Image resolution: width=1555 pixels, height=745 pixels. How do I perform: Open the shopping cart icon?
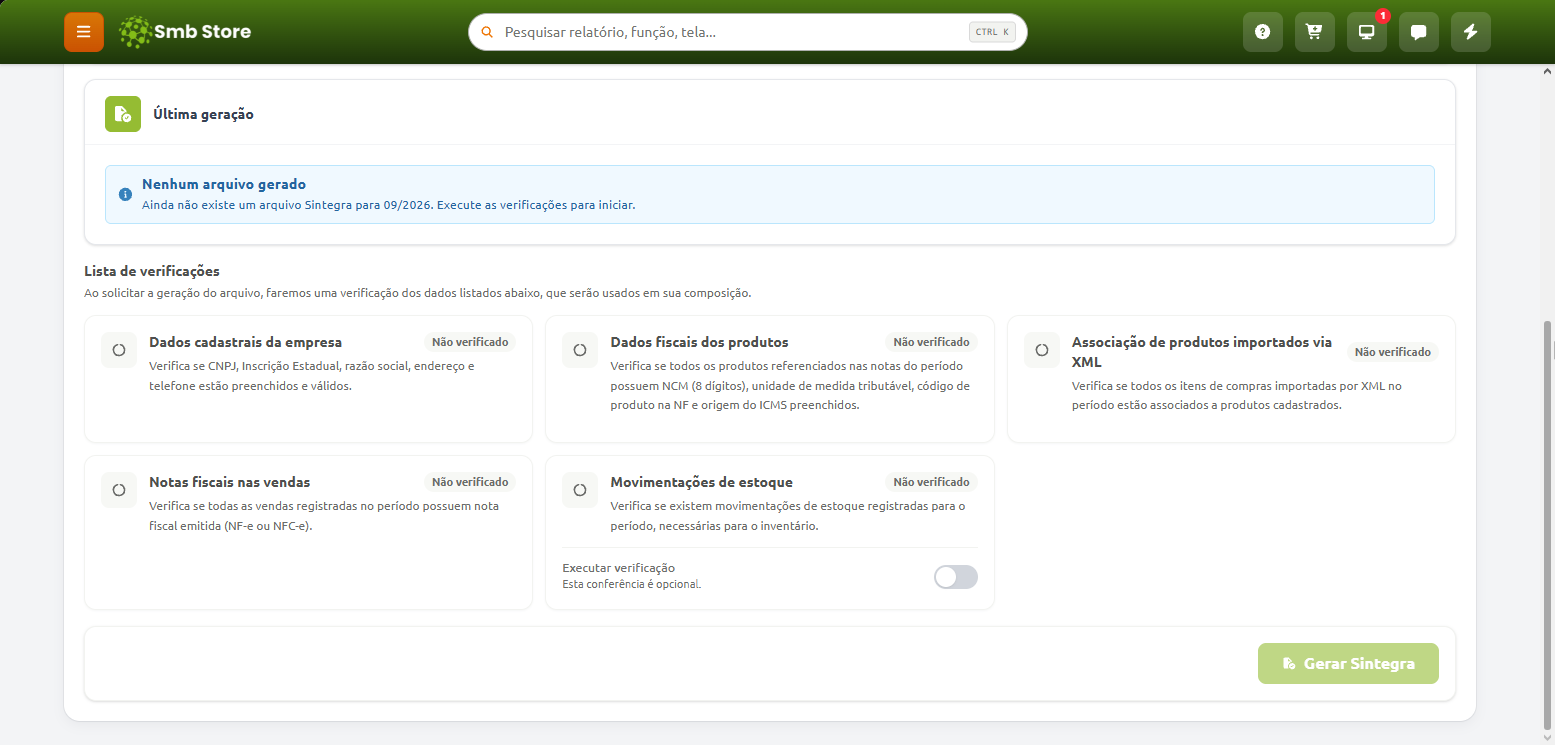pos(1315,32)
